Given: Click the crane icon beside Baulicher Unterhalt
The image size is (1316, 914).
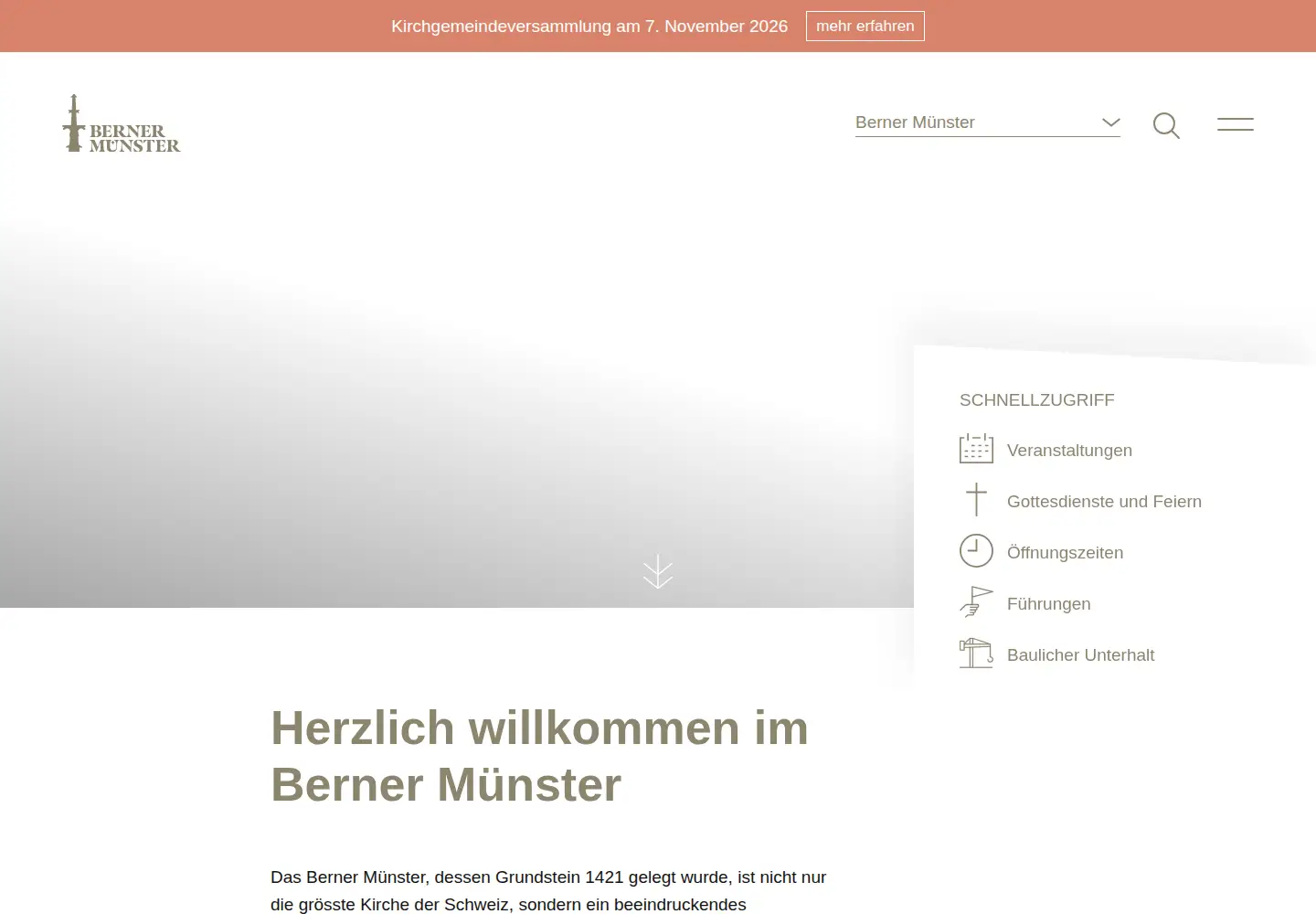Looking at the screenshot, I should point(976,654).
